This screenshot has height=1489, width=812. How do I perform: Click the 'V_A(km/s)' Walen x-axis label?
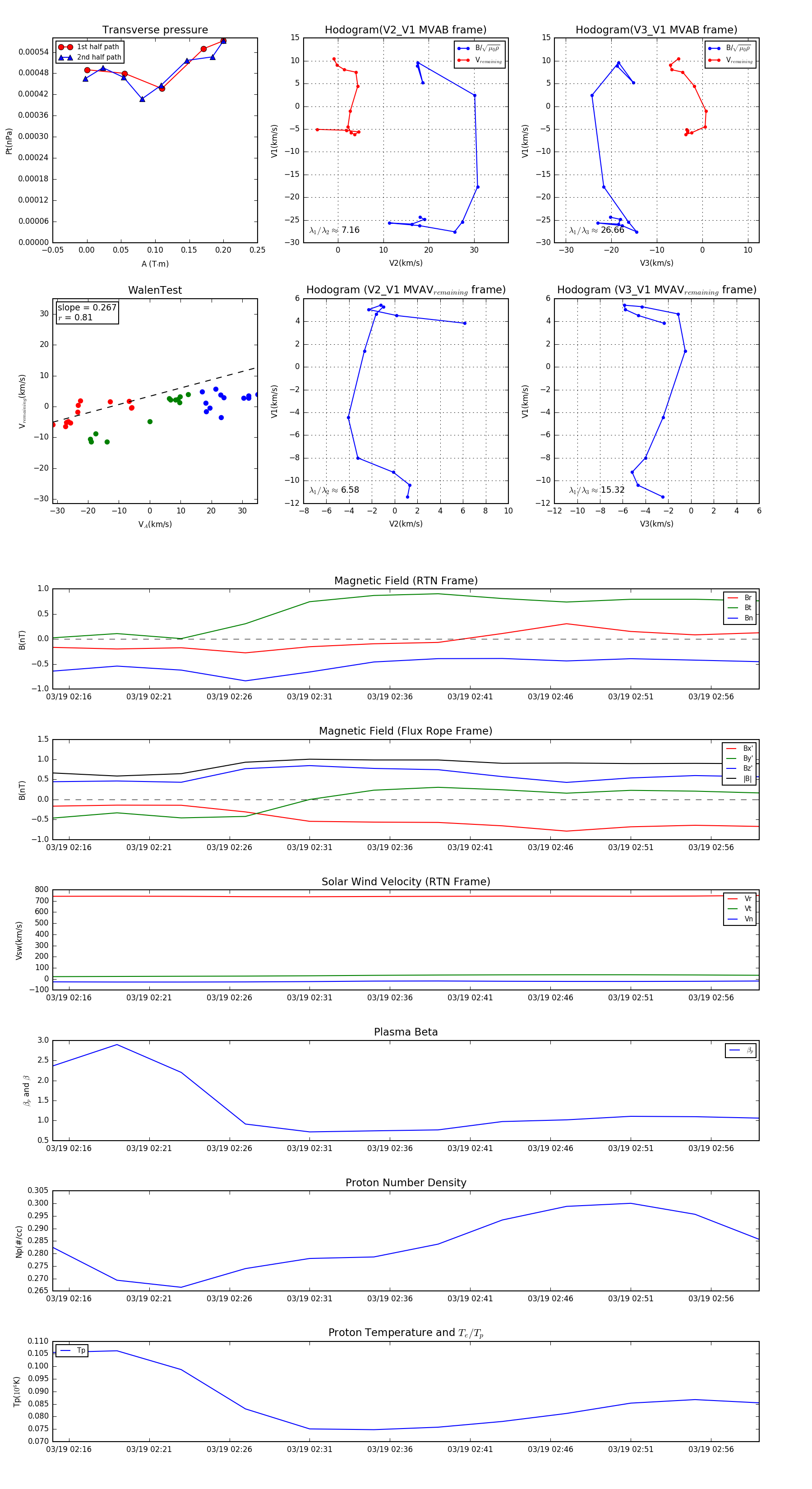pyautogui.click(x=155, y=524)
